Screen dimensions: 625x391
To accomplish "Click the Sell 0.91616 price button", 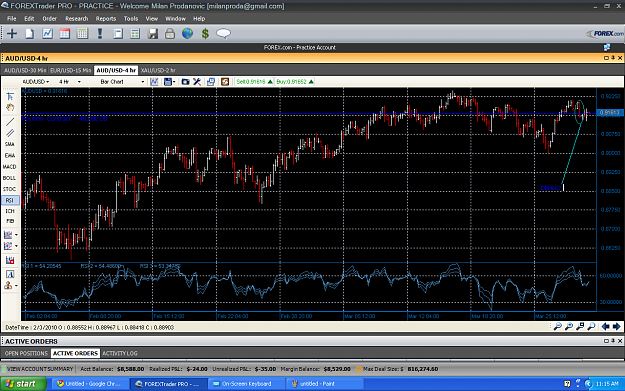I will click(254, 82).
